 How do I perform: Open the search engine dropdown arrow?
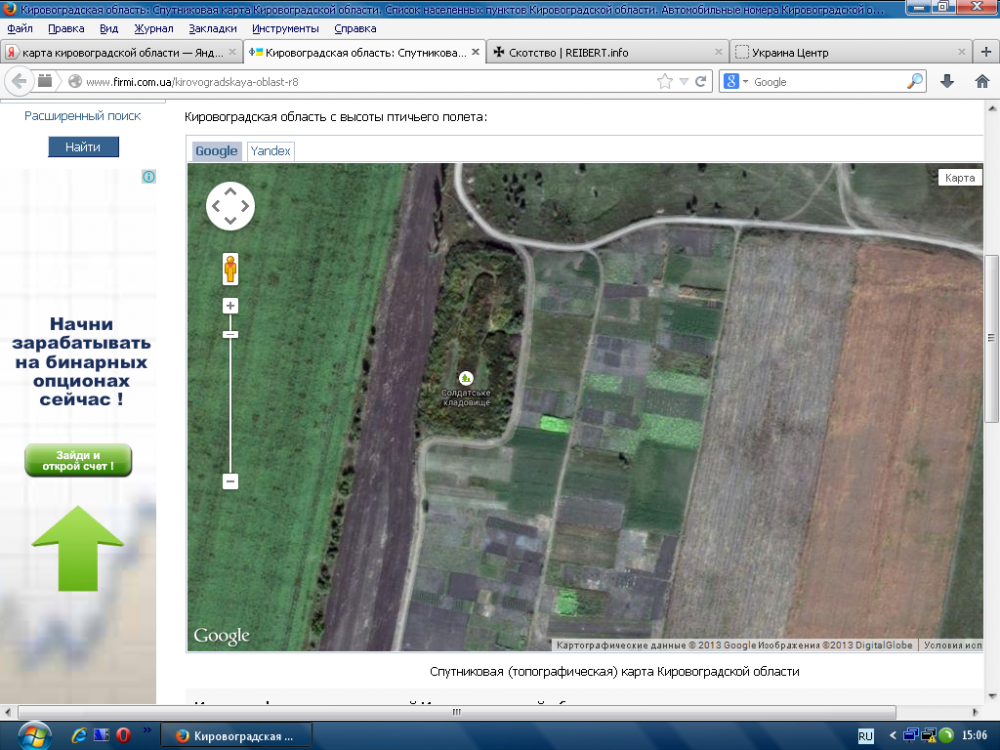tap(745, 82)
